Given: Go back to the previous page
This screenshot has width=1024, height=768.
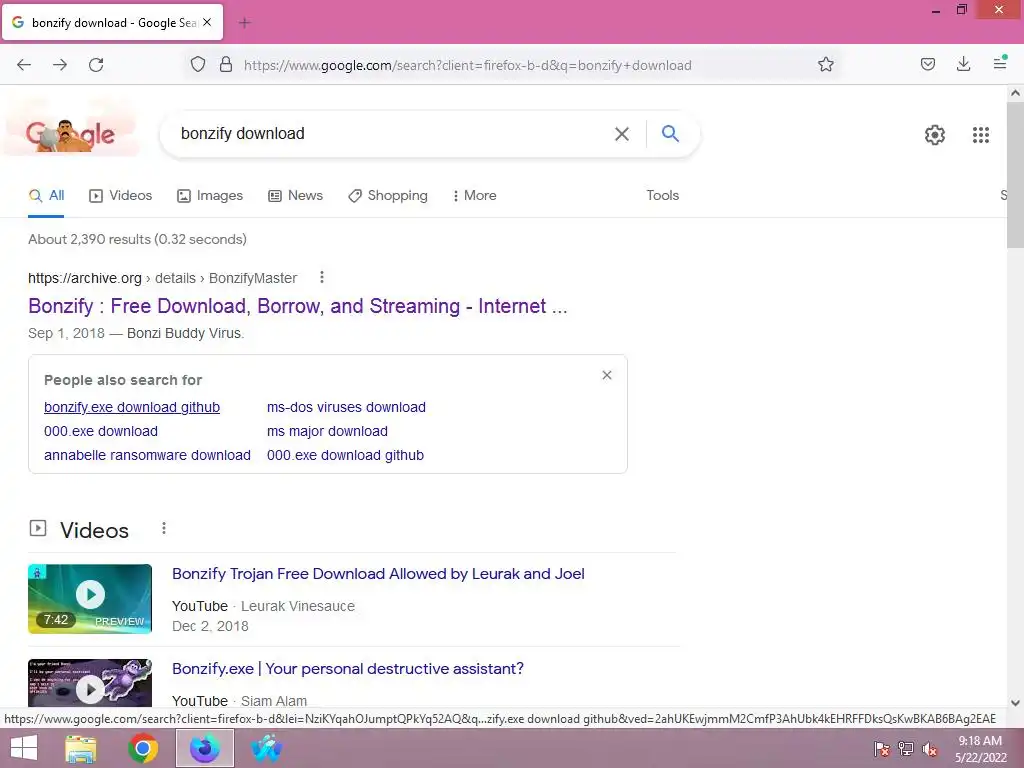Looking at the screenshot, I should (x=24, y=65).
